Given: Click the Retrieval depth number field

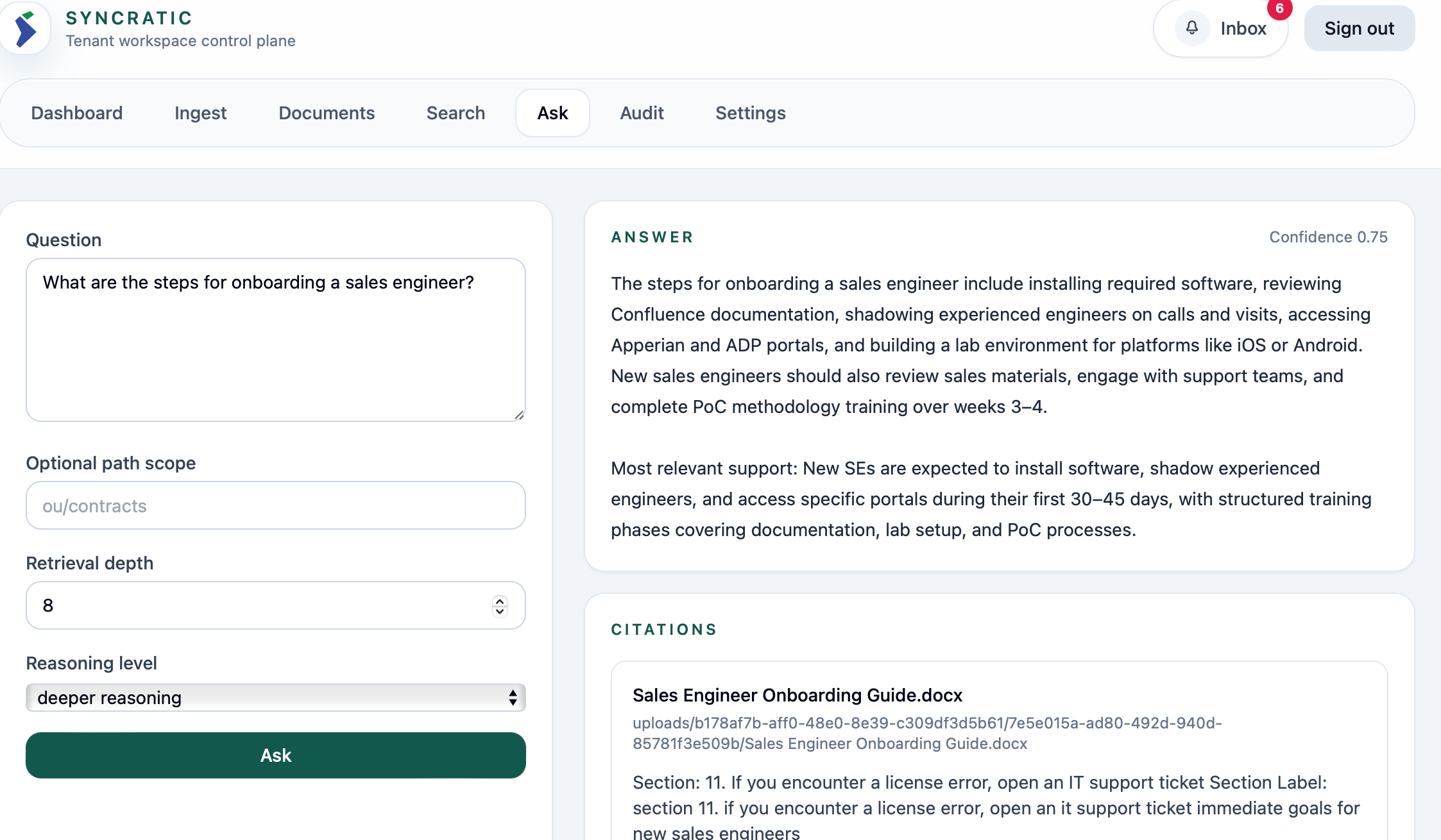Looking at the screenshot, I should coord(257,605).
